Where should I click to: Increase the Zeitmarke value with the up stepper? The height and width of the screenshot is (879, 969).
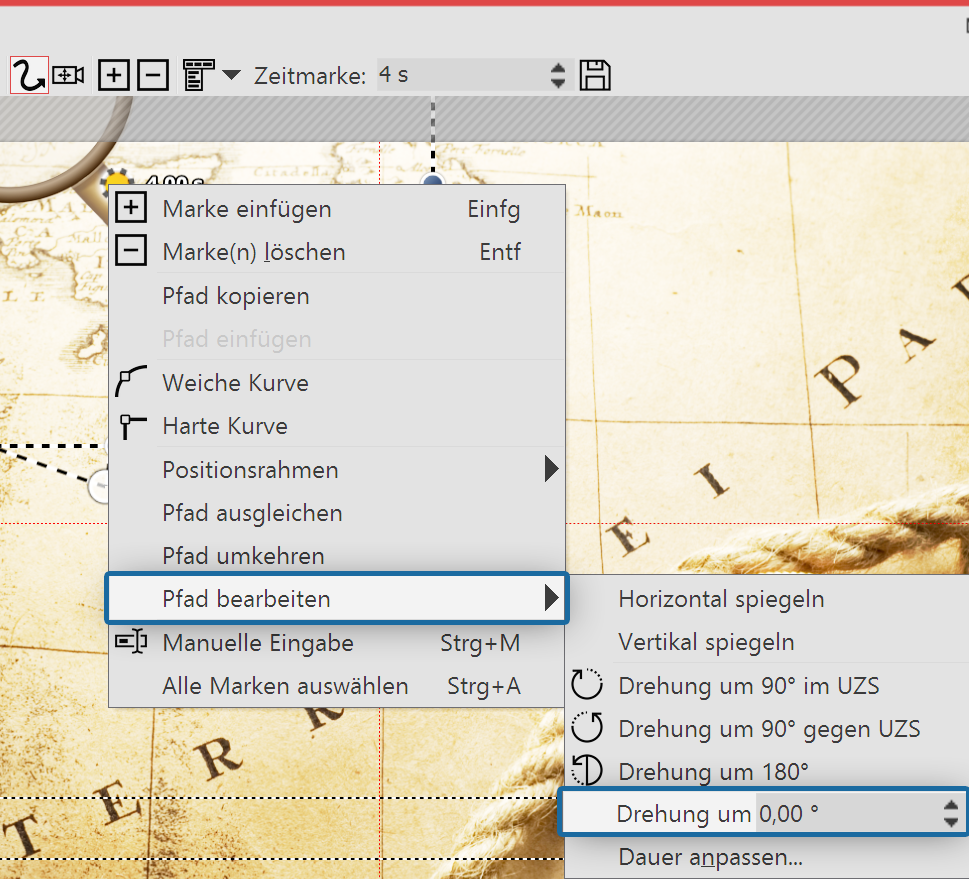click(558, 68)
